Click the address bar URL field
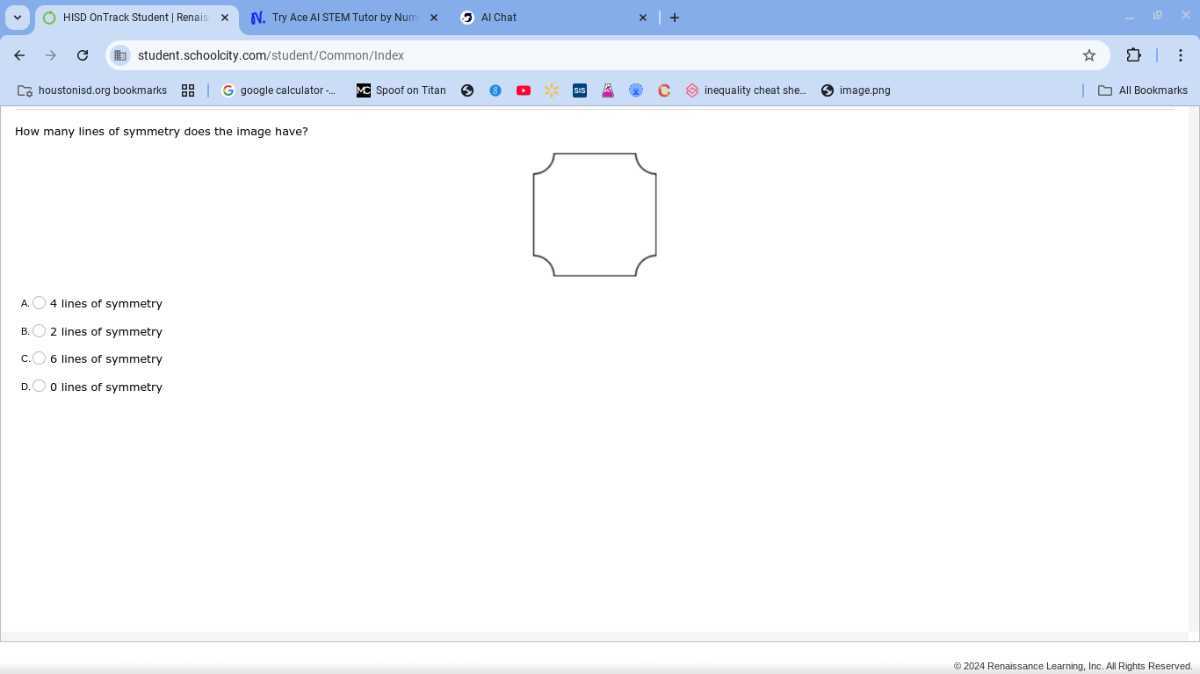1200x674 pixels. pyautogui.click(x=600, y=55)
